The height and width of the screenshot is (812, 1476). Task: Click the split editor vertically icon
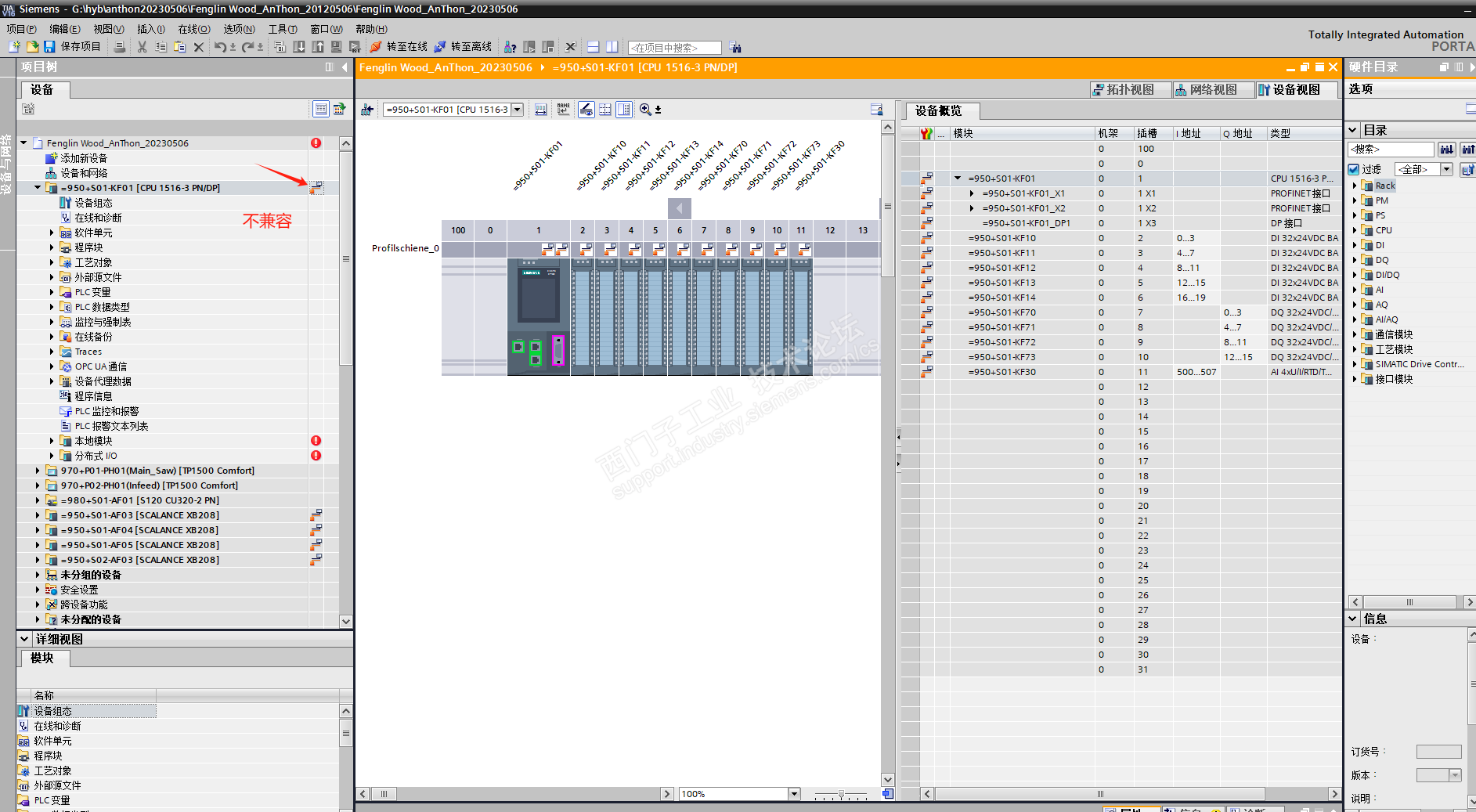pos(612,47)
